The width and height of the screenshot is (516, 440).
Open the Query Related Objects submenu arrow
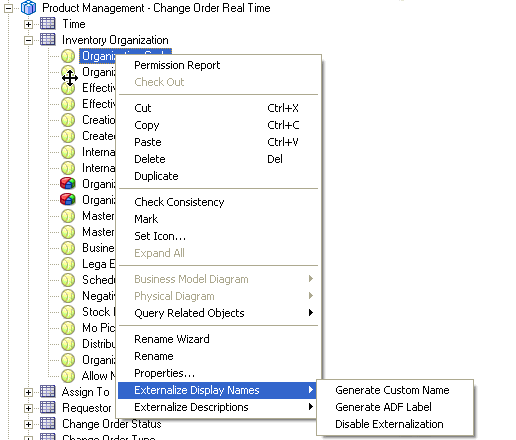click(311, 313)
